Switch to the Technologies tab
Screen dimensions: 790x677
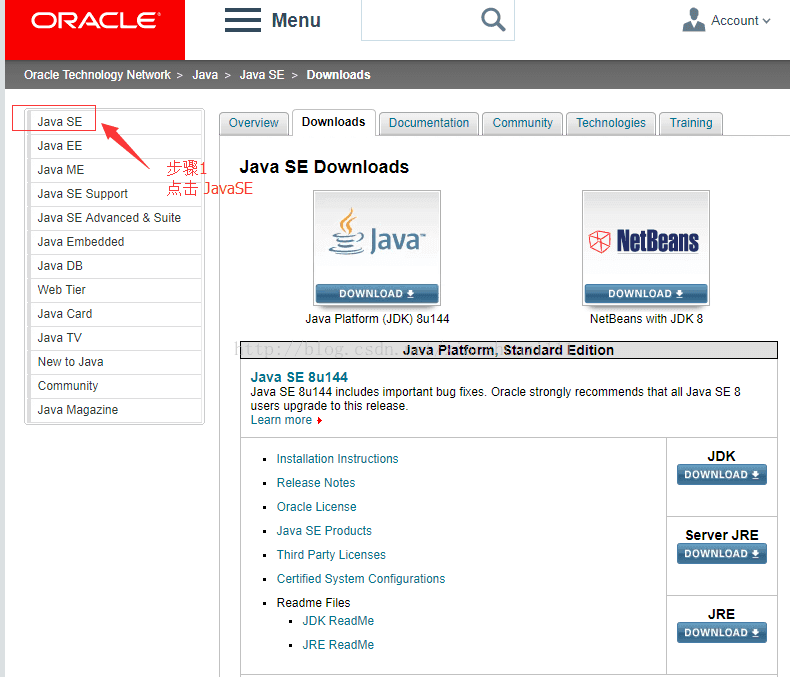611,123
